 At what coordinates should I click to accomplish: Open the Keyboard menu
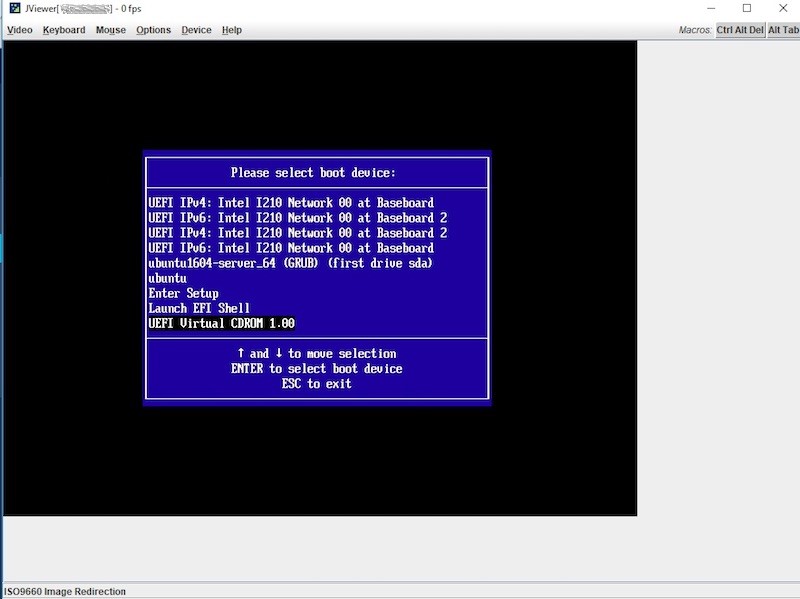coord(64,29)
